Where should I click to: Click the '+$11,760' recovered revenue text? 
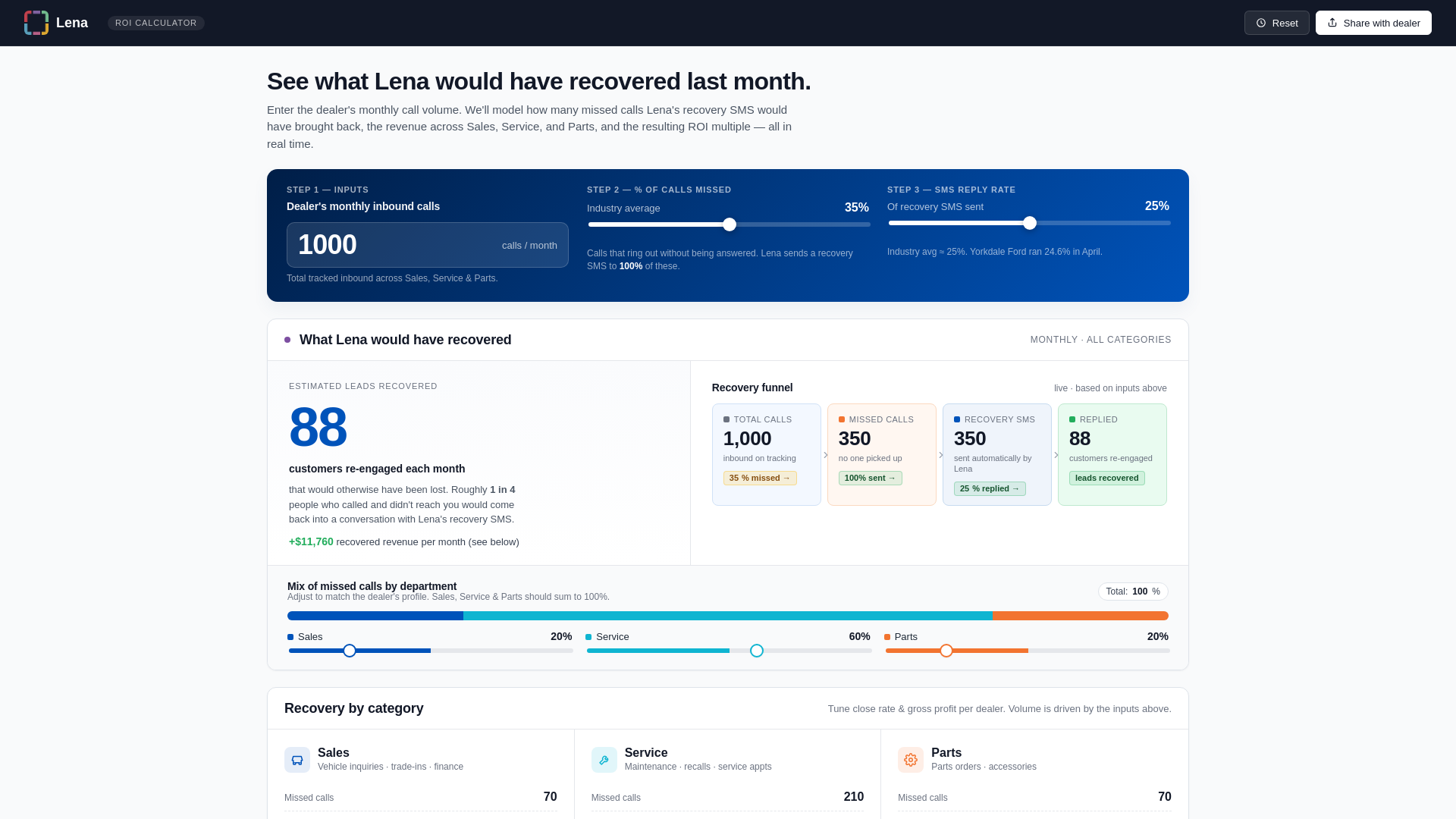(311, 541)
